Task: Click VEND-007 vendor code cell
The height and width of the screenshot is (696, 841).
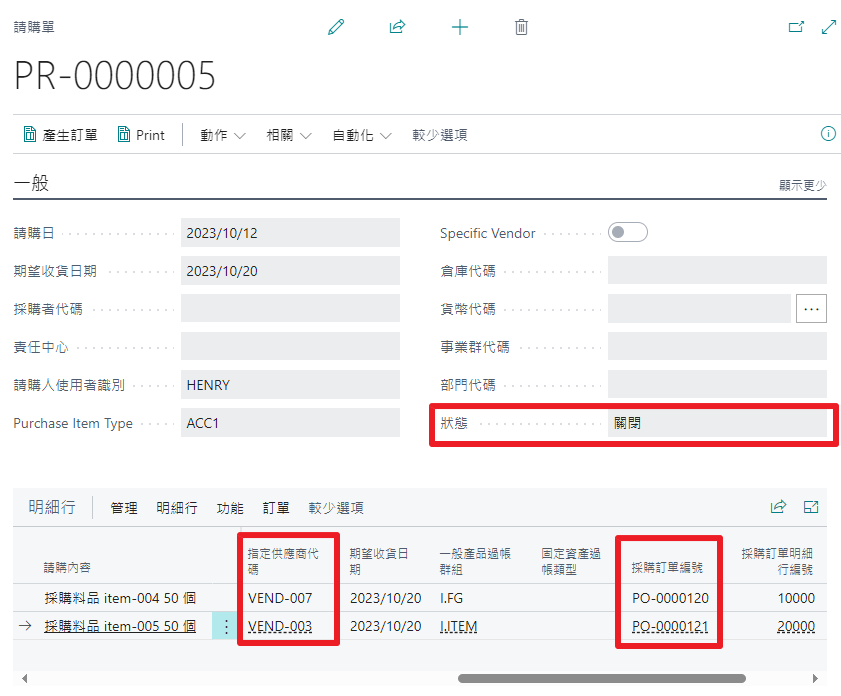Action: click(x=280, y=598)
